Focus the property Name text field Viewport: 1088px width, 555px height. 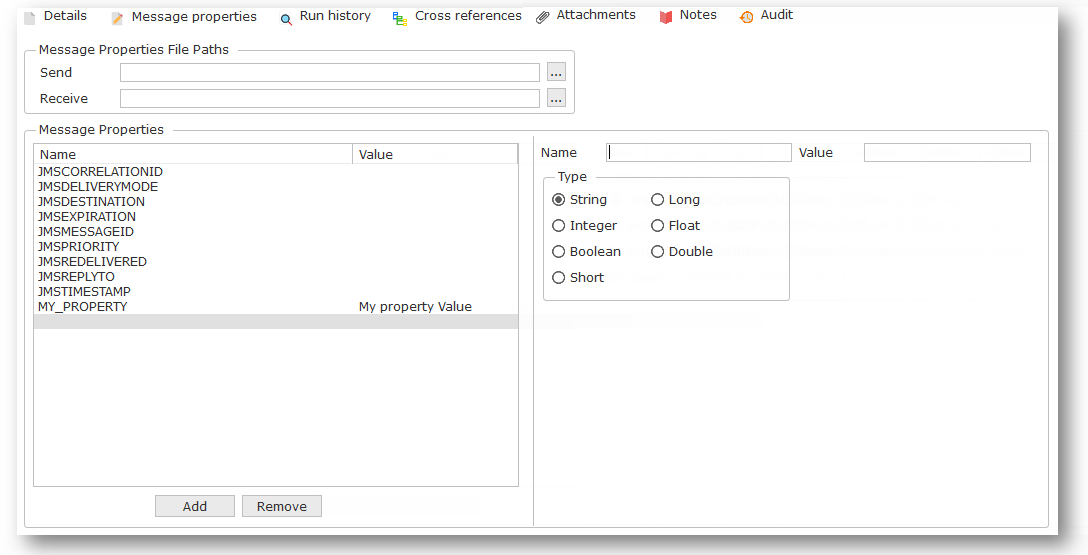click(698, 153)
